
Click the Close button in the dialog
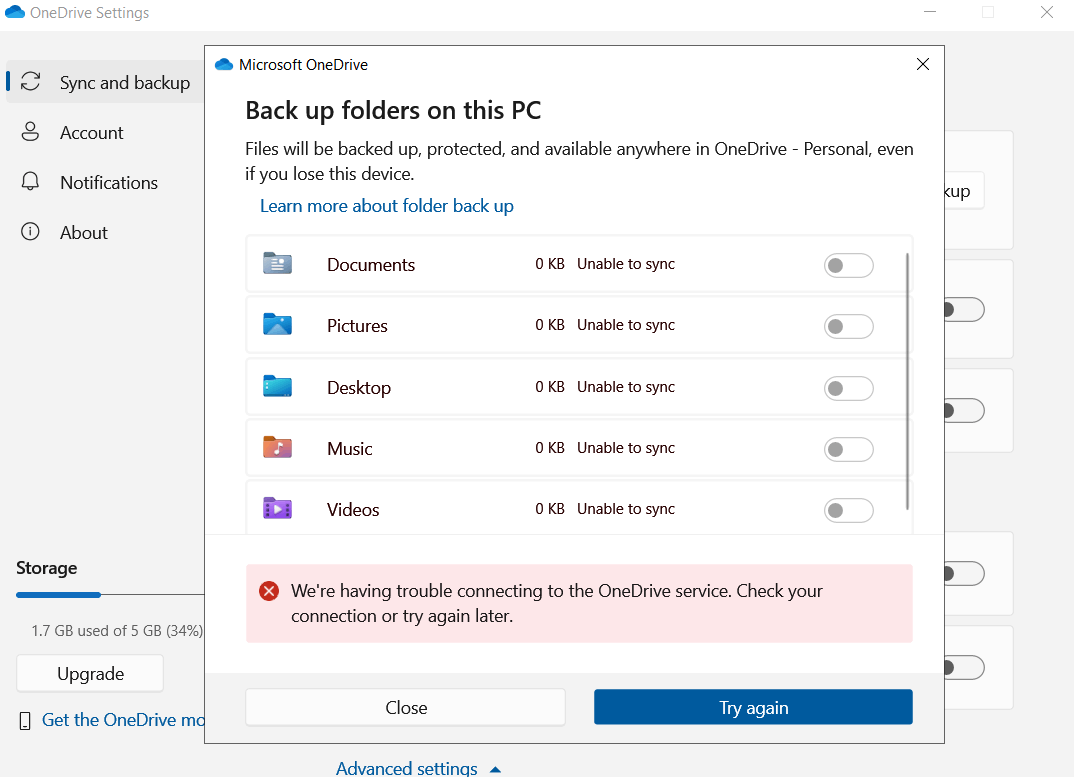coord(405,707)
